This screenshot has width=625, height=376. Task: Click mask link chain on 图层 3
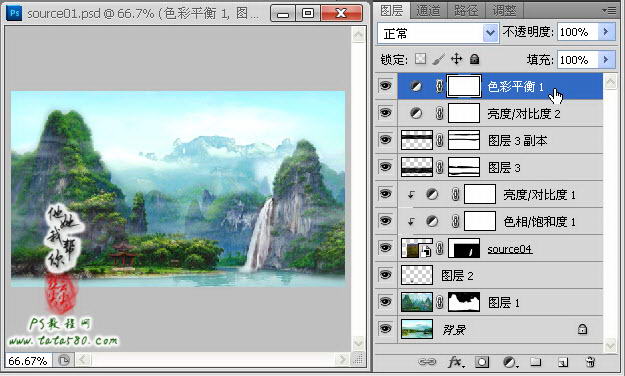pos(440,167)
